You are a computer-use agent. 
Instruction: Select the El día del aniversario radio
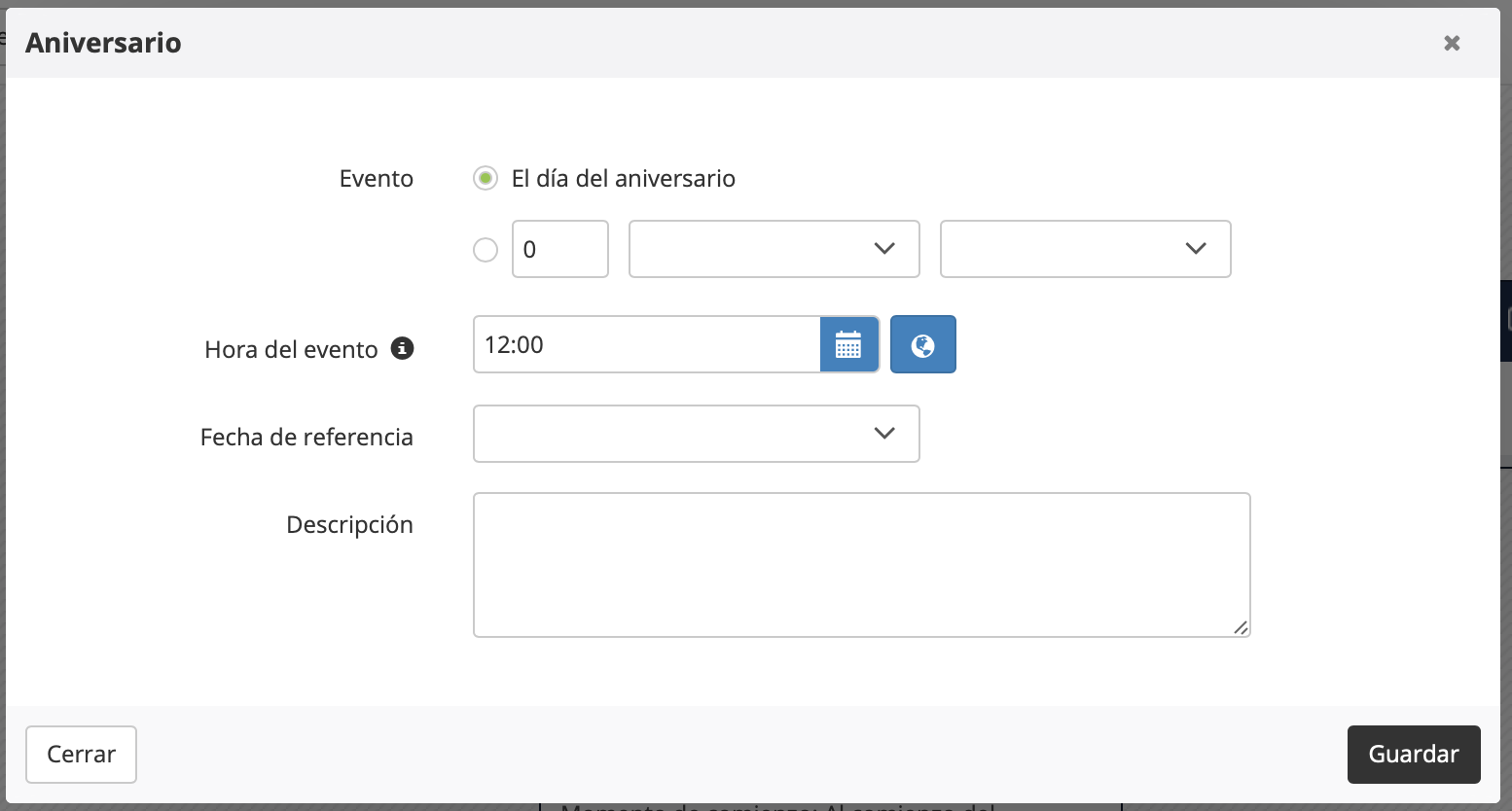click(486, 178)
